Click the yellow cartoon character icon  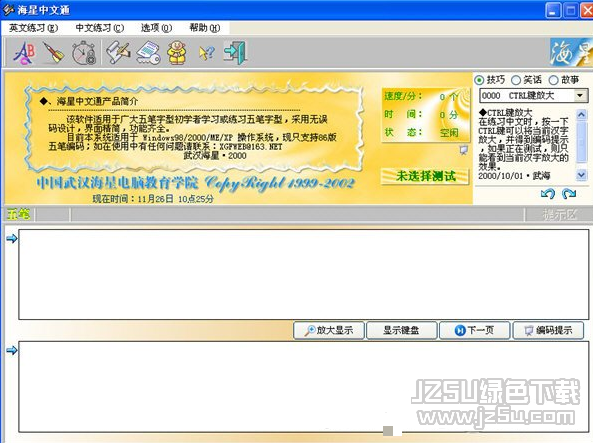[x=177, y=53]
